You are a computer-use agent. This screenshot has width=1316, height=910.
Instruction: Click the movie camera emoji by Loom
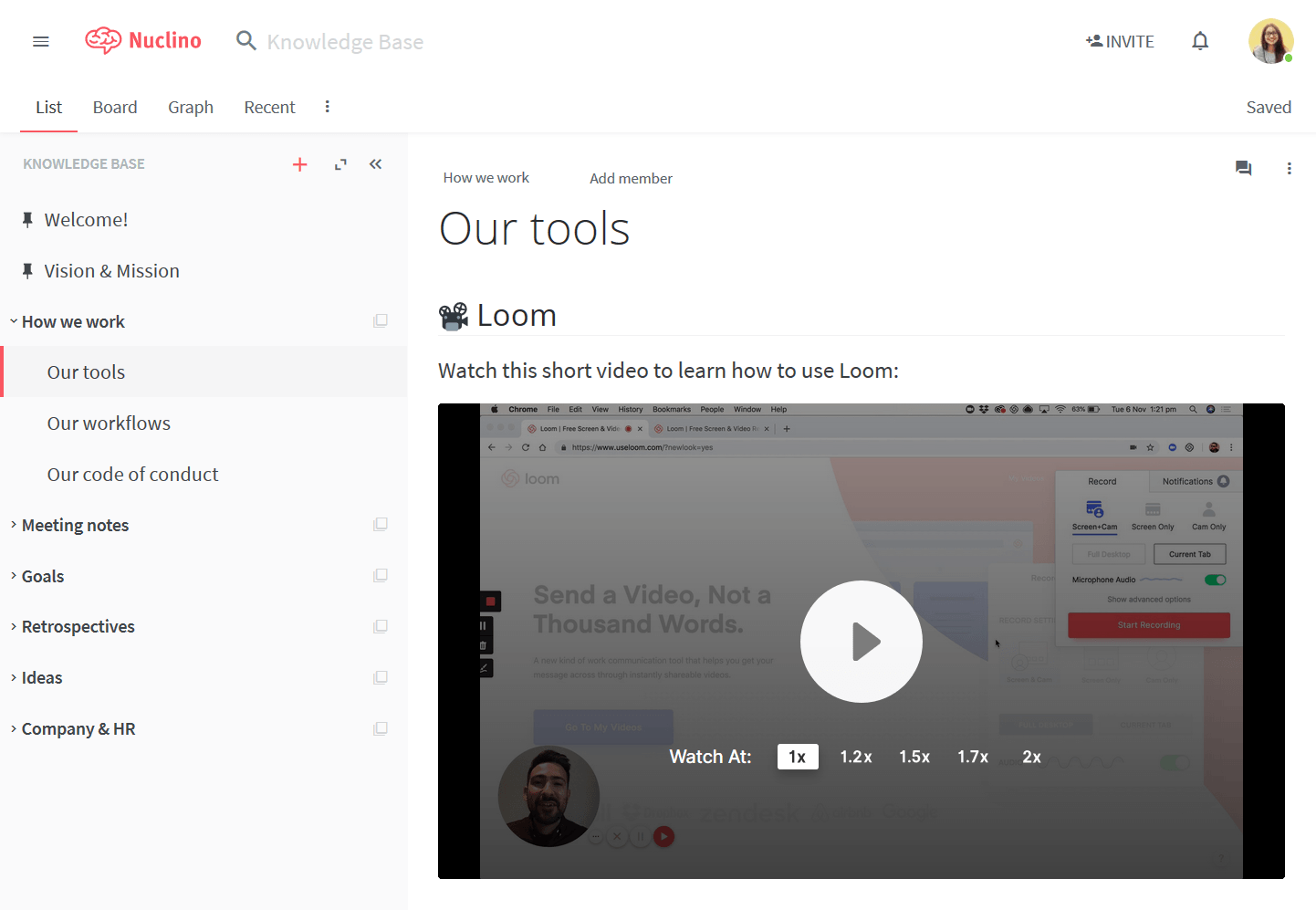click(454, 316)
